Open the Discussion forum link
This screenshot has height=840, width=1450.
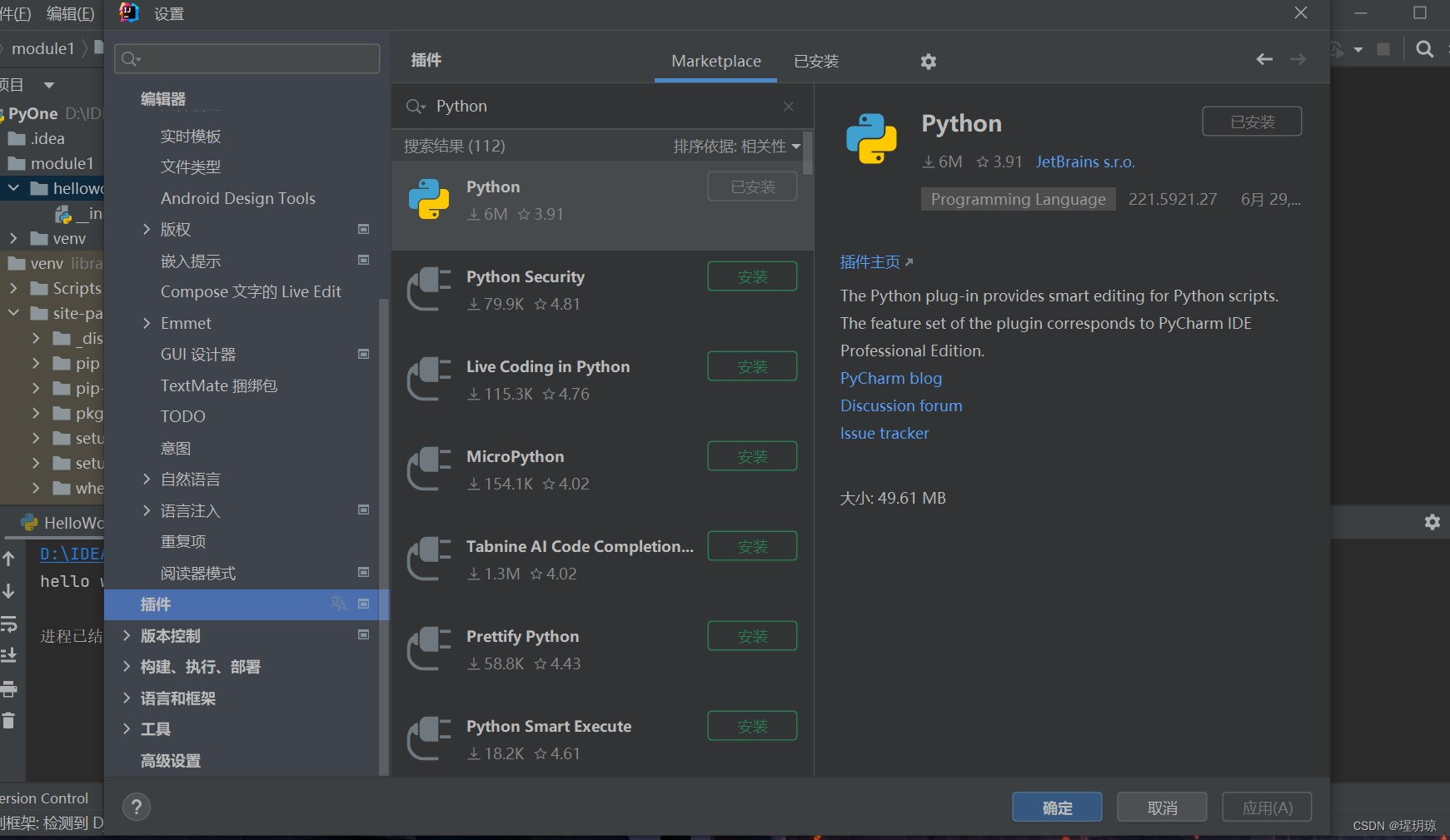(901, 405)
